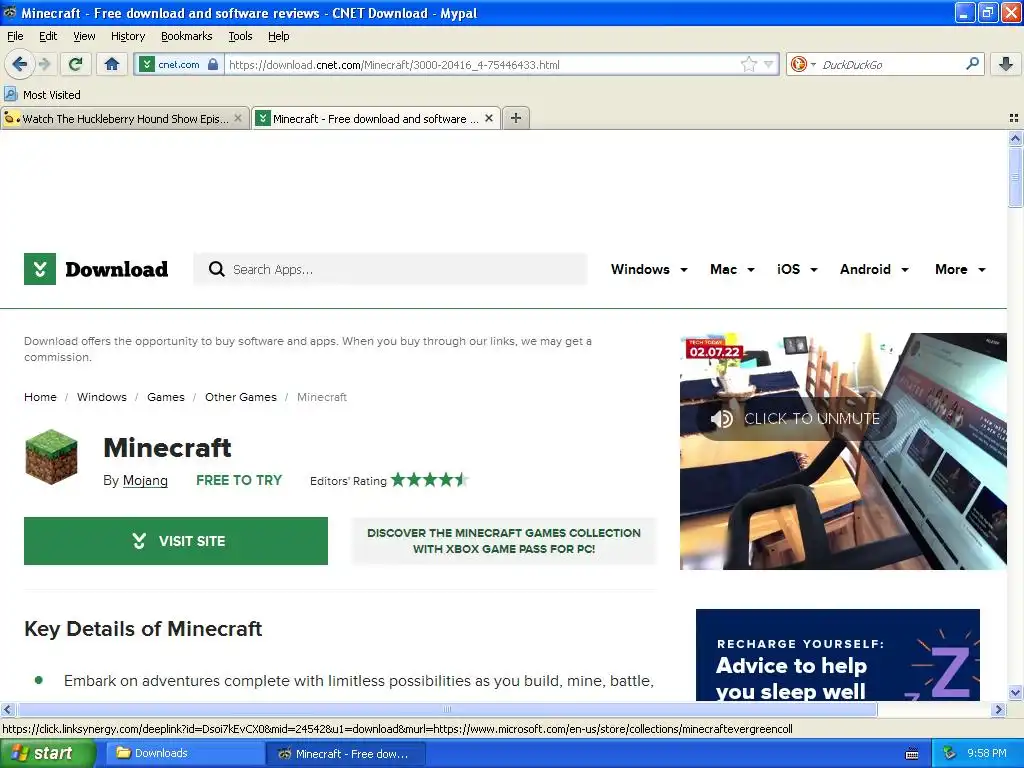Expand the iOS category dropdown
The height and width of the screenshot is (768, 1024).
[797, 269]
